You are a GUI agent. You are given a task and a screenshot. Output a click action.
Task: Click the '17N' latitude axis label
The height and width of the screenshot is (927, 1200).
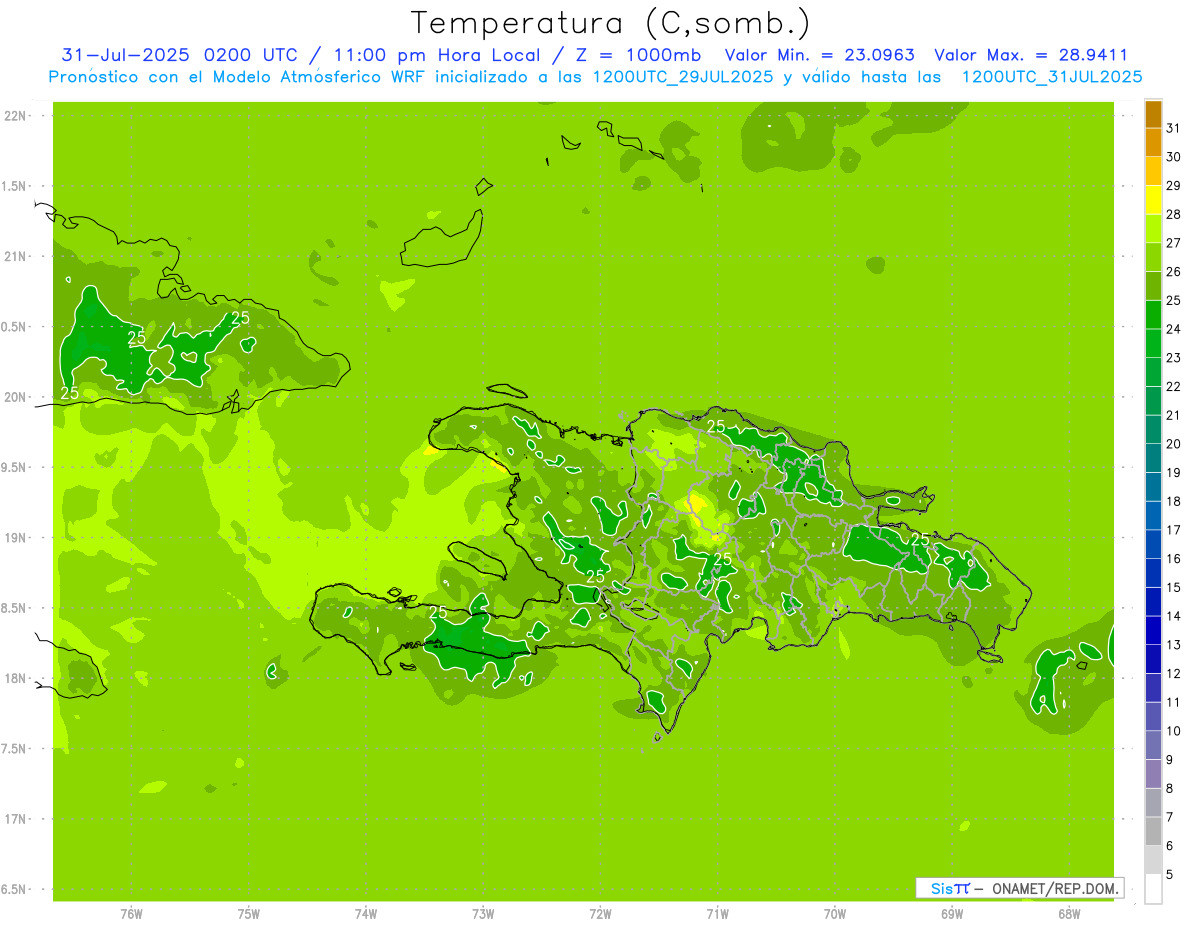14,819
